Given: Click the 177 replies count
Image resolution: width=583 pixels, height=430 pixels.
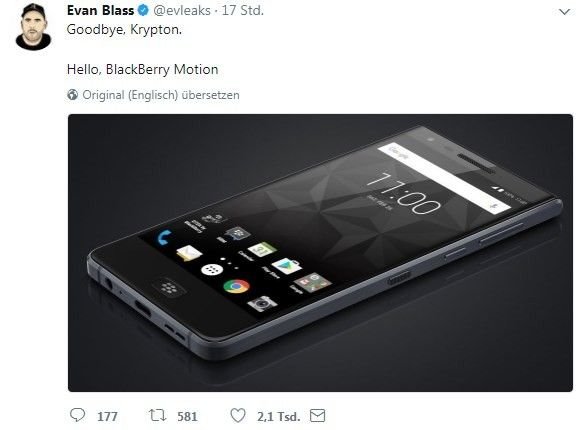Looking at the screenshot, I should coord(107,416).
